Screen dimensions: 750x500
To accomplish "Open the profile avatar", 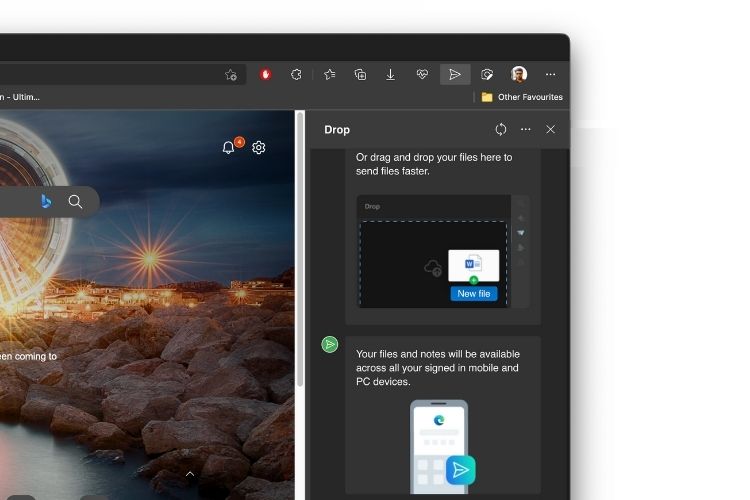I will tap(519, 74).
